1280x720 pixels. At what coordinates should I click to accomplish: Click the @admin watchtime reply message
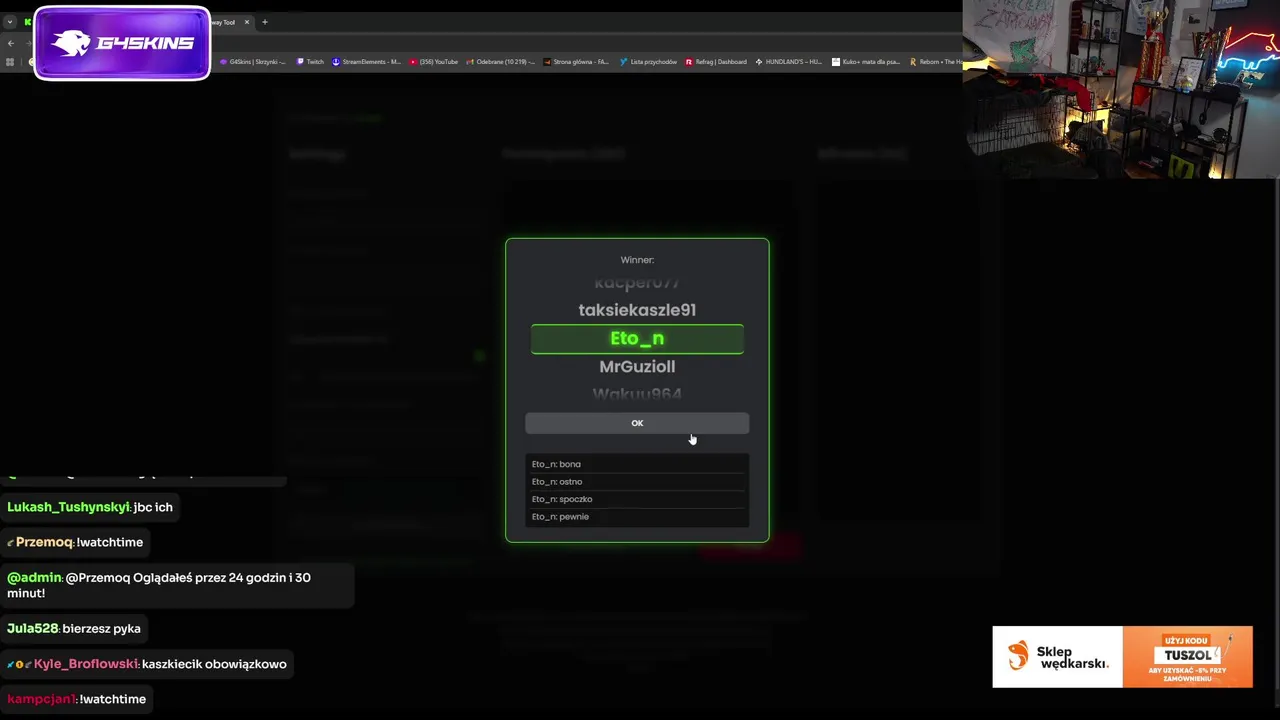click(177, 585)
